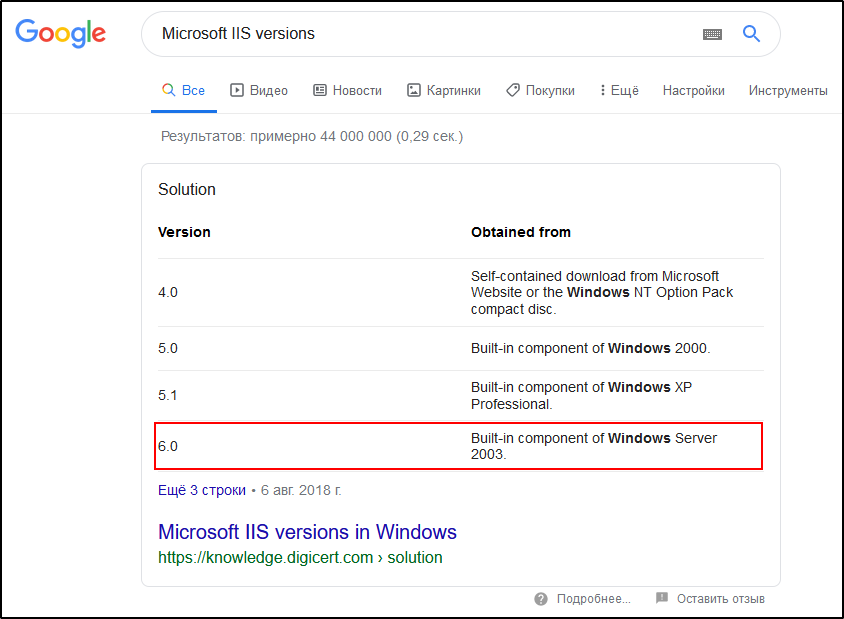The width and height of the screenshot is (844, 619).
Task: Click the question mark help icon
Action: click(541, 599)
